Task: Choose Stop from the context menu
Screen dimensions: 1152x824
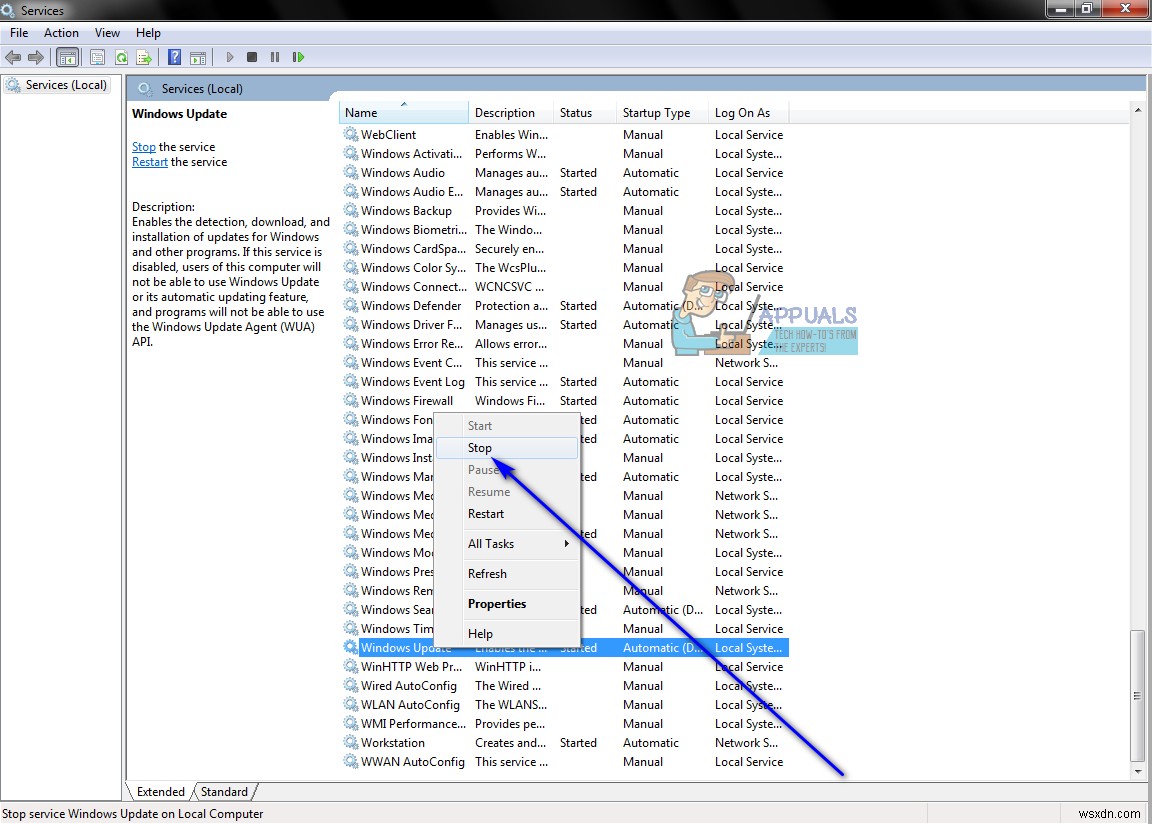Action: pyautogui.click(x=479, y=448)
